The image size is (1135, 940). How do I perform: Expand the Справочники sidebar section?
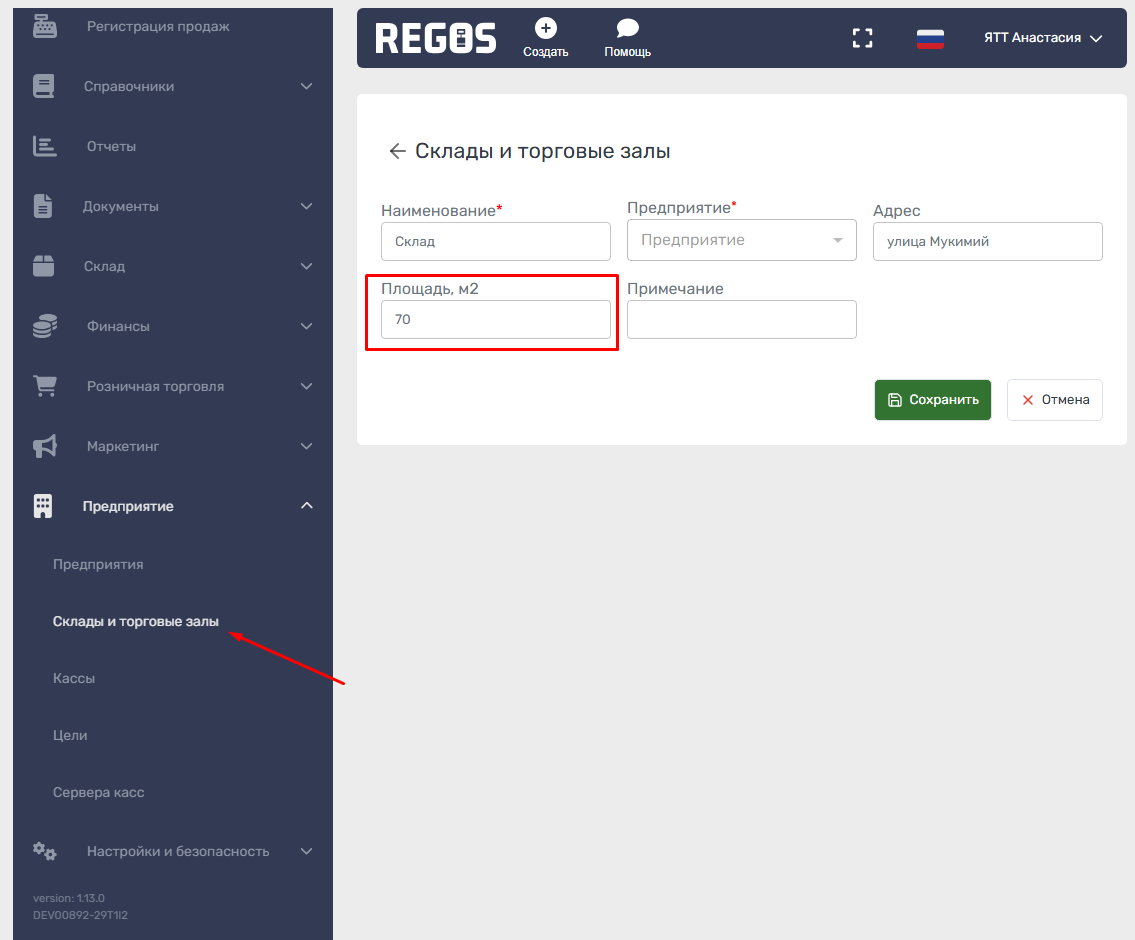click(306, 86)
